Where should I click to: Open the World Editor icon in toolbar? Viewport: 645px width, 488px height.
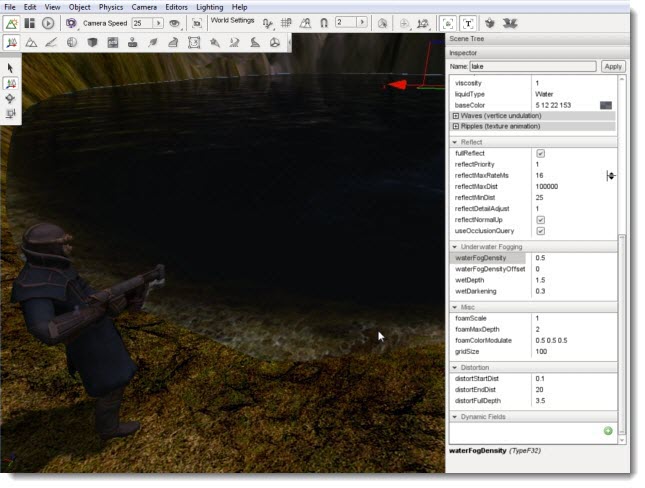pyautogui.click(x=12, y=23)
